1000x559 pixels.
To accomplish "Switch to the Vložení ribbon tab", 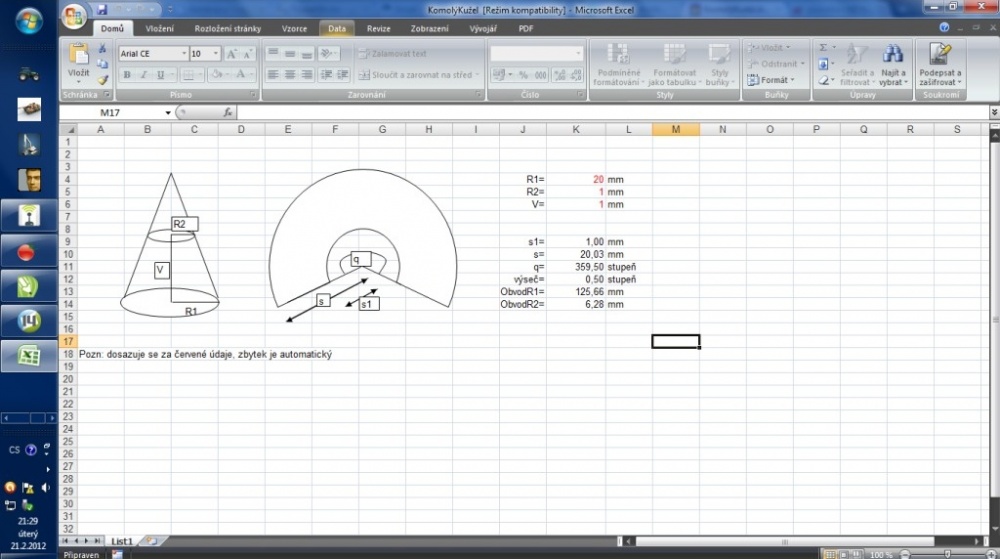I will coord(159,29).
